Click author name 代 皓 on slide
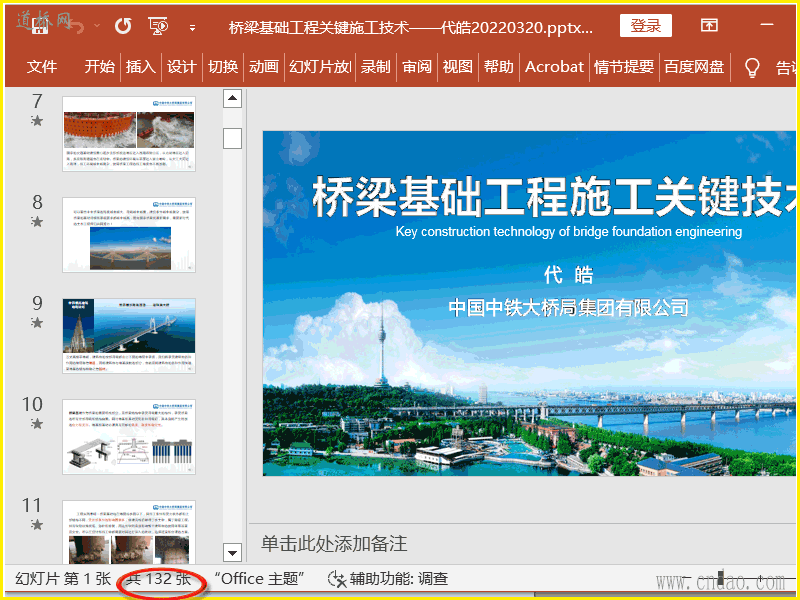Image resolution: width=800 pixels, height=600 pixels. (568, 275)
